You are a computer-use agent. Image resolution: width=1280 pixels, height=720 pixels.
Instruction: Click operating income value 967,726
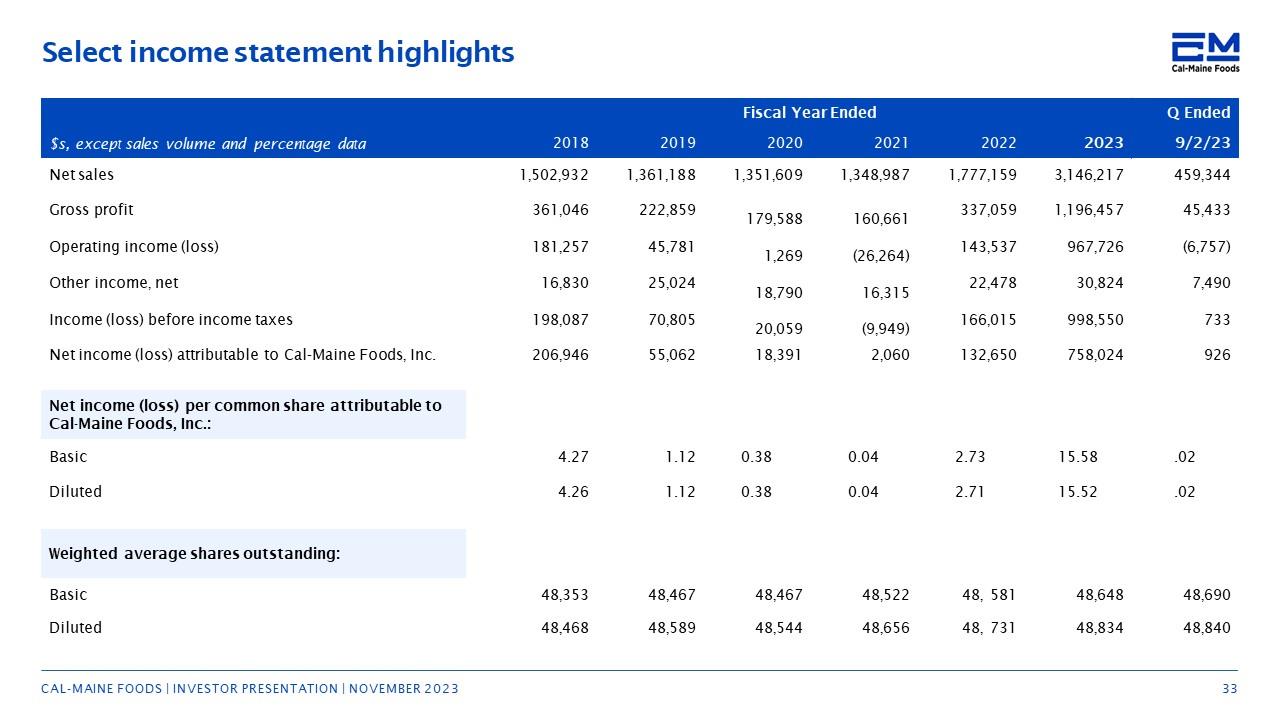1097,246
